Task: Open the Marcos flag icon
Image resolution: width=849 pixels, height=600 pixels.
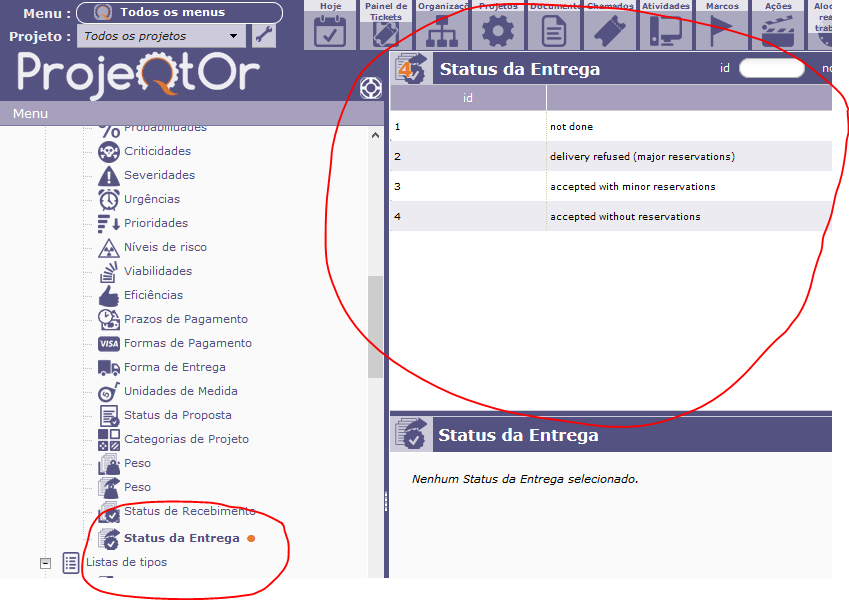Action: tap(722, 31)
